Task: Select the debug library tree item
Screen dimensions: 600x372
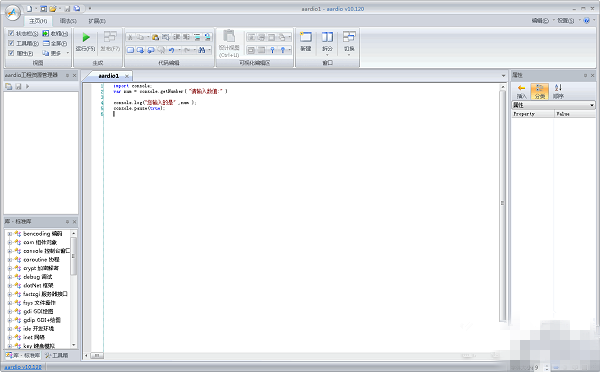Action: [38, 277]
